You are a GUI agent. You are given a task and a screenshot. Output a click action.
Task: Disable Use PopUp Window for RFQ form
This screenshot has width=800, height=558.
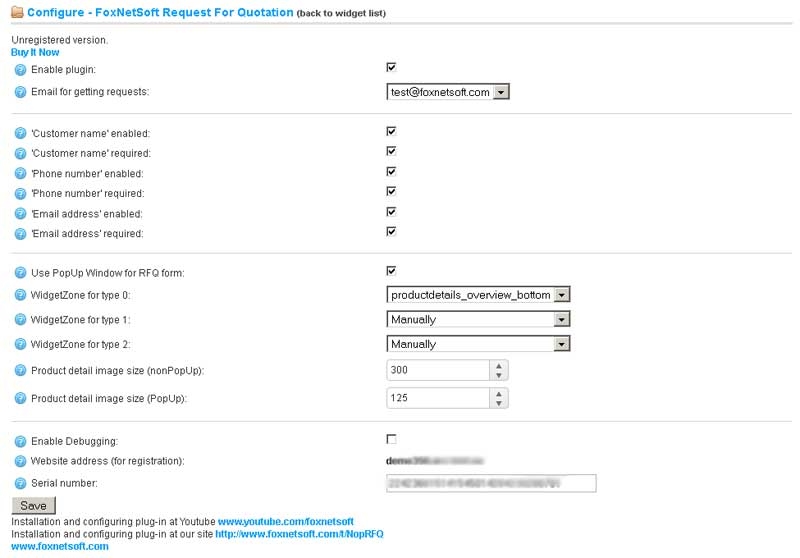(391, 271)
